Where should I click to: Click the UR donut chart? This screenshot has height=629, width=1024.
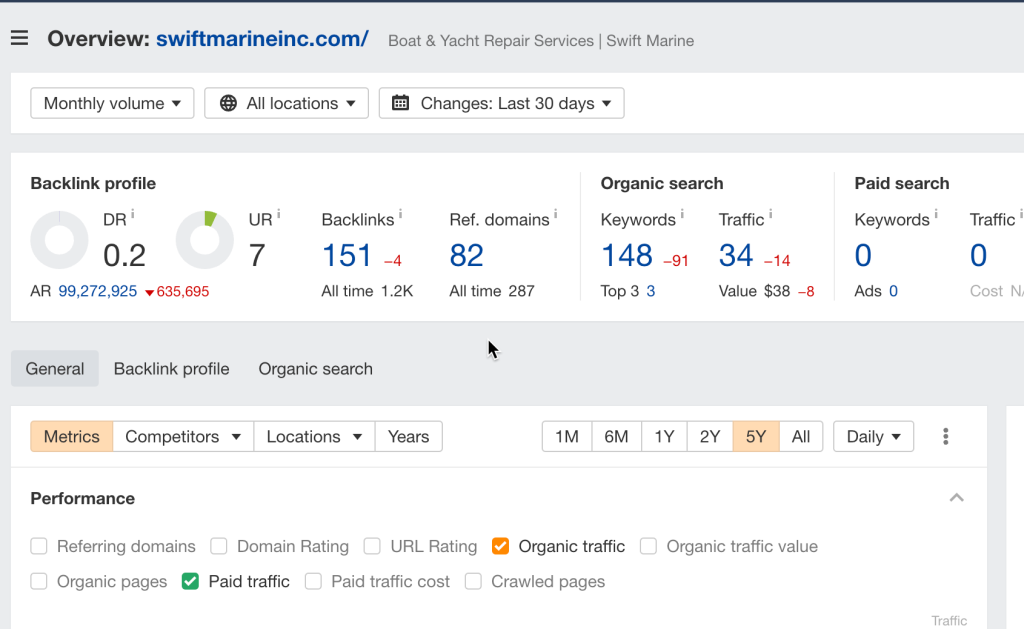pyautogui.click(x=204, y=241)
